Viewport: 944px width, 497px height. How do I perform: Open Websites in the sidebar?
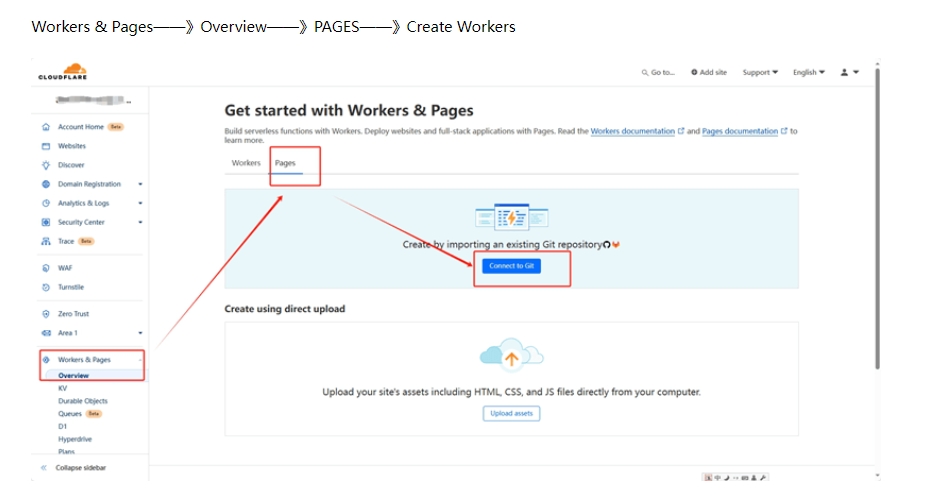point(72,146)
